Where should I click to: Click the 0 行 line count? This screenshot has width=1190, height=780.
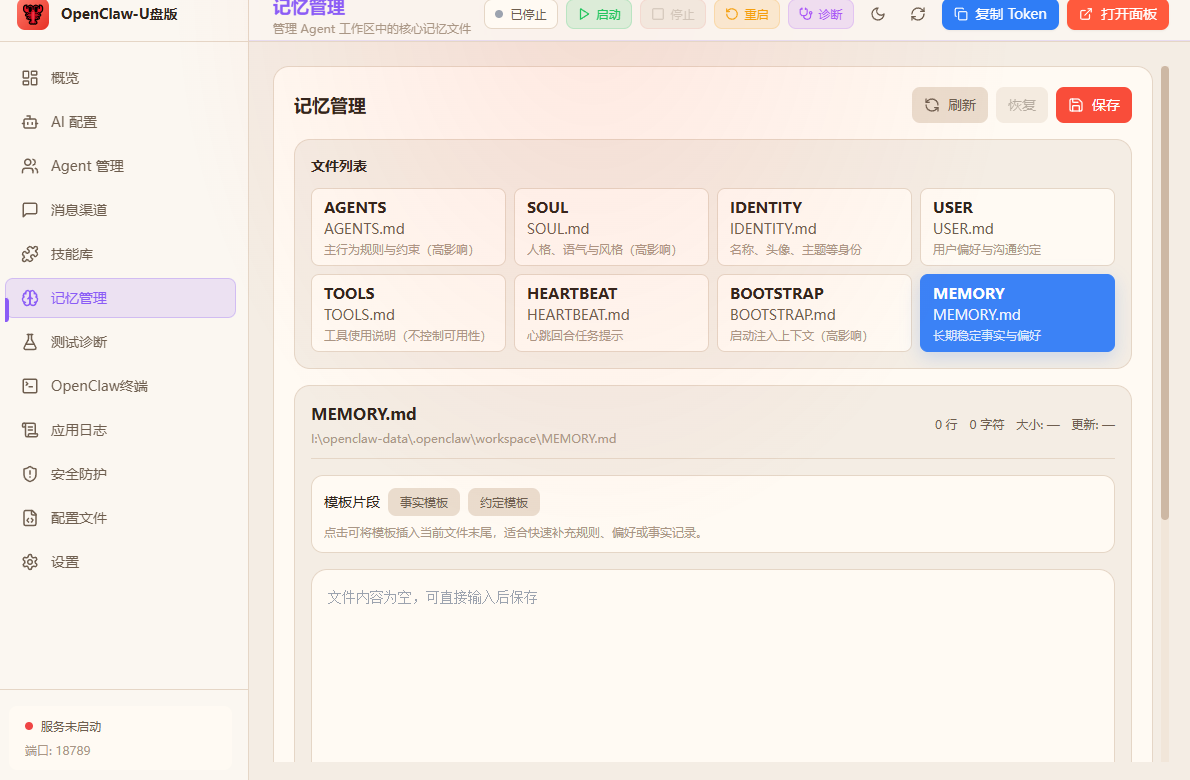[946, 425]
